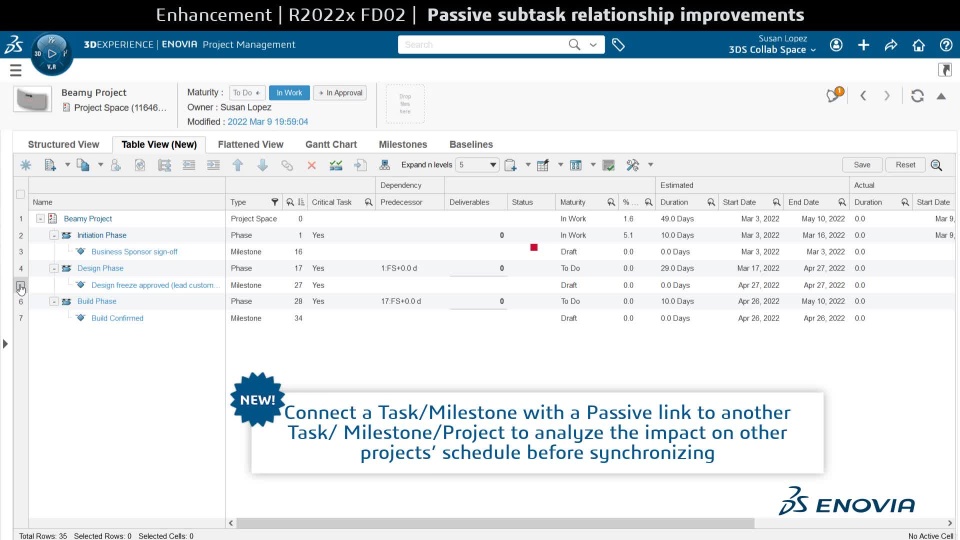Open Build Confirmed milestone link
This screenshot has width=960, height=540.
(117, 318)
